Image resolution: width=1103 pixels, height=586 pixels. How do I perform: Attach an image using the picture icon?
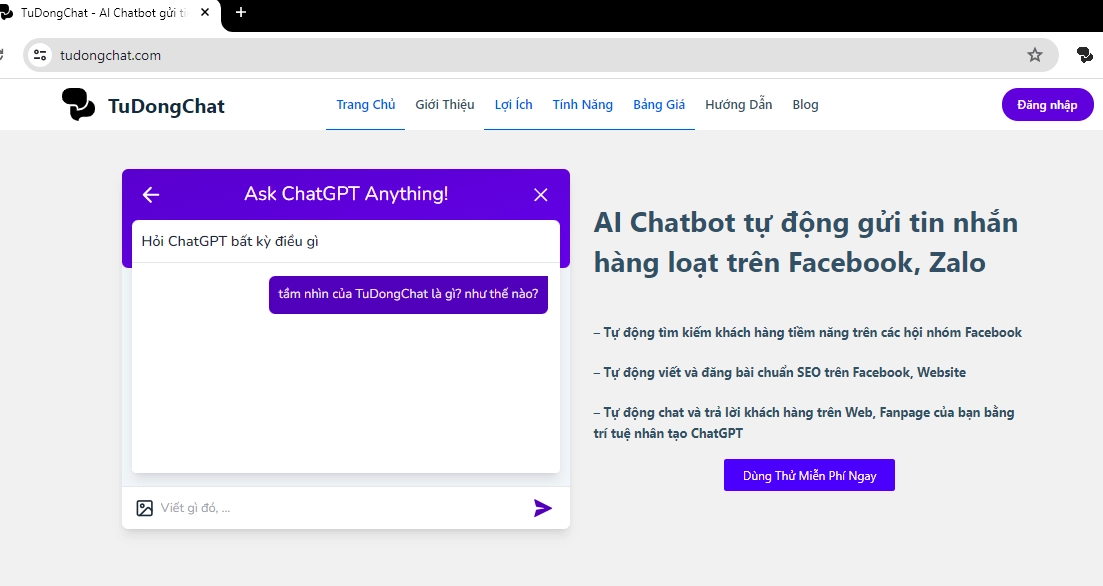pos(145,508)
